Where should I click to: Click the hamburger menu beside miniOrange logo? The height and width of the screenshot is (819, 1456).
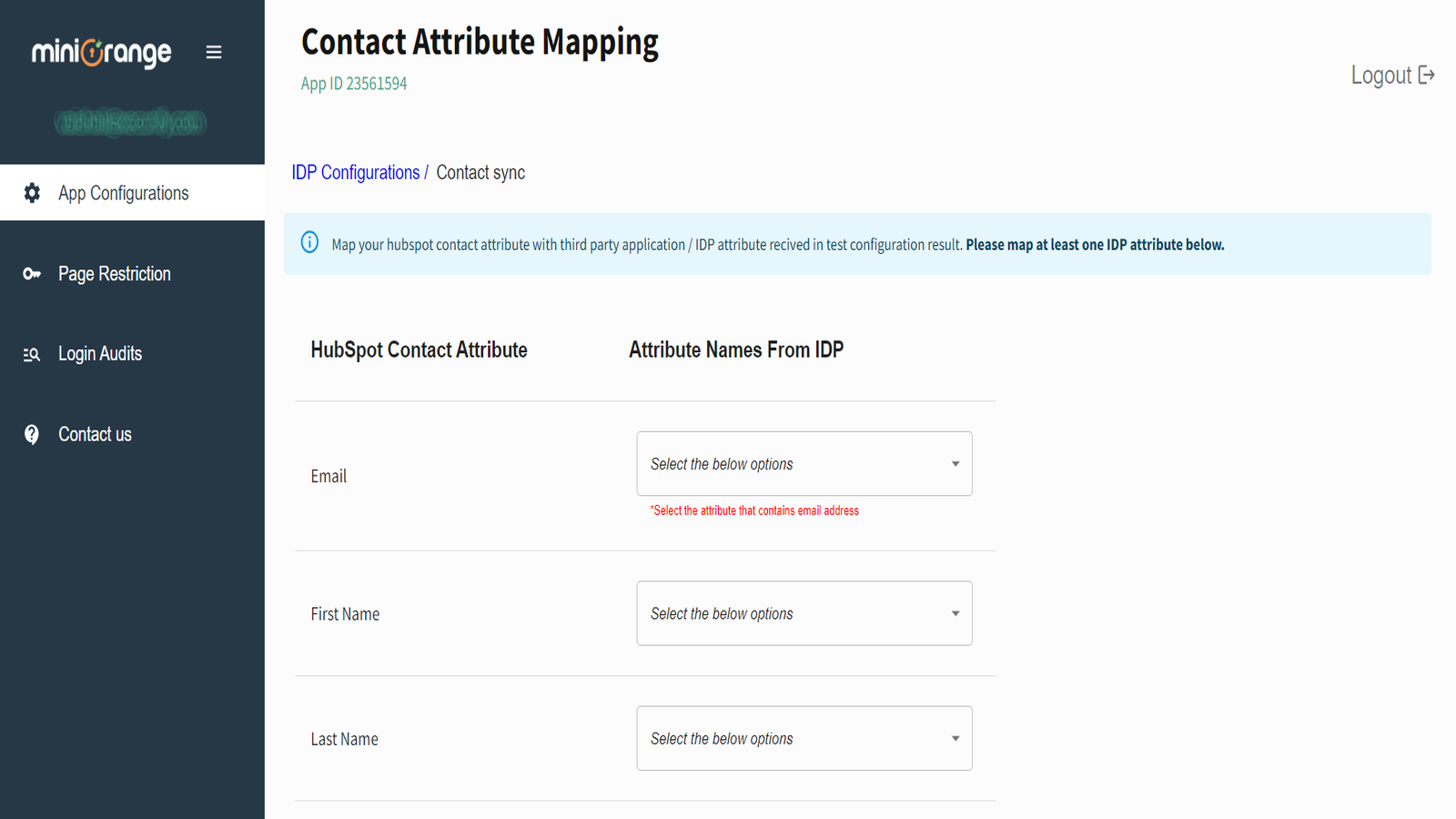click(214, 52)
